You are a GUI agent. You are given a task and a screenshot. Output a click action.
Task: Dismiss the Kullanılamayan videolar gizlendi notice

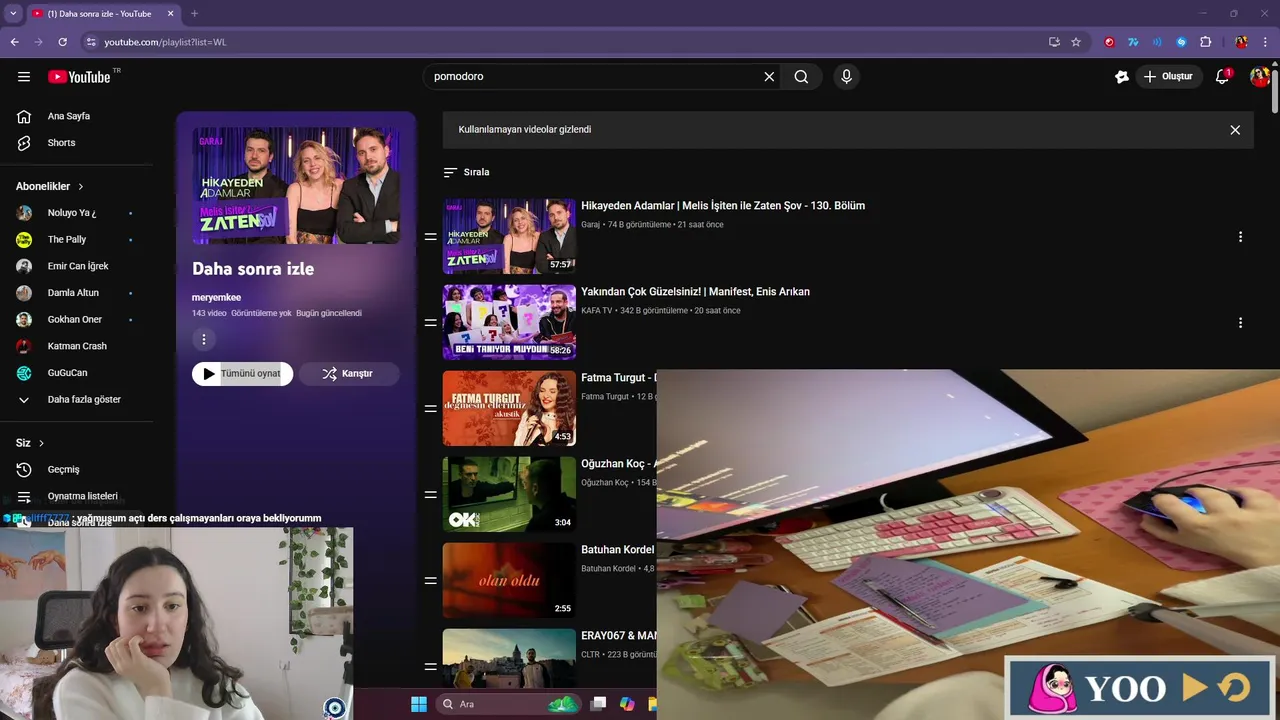(x=1235, y=130)
